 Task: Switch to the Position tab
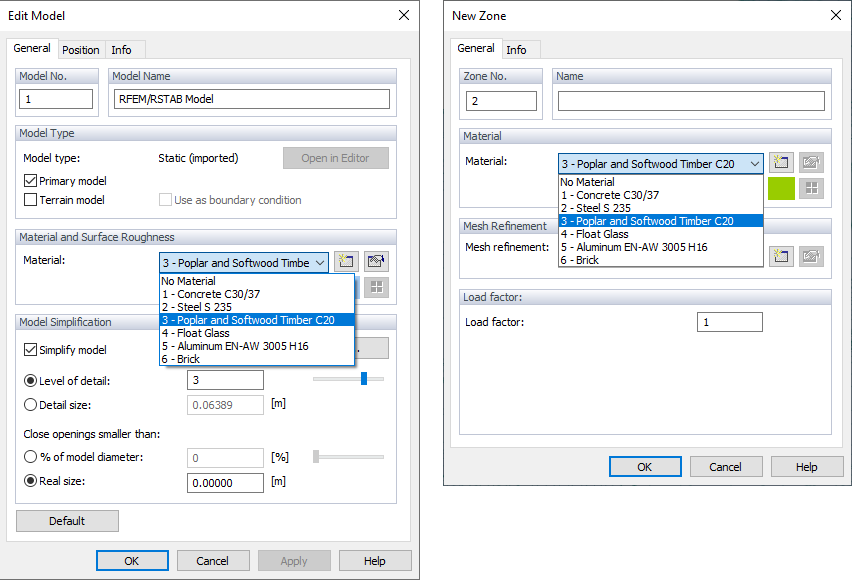pyautogui.click(x=81, y=49)
